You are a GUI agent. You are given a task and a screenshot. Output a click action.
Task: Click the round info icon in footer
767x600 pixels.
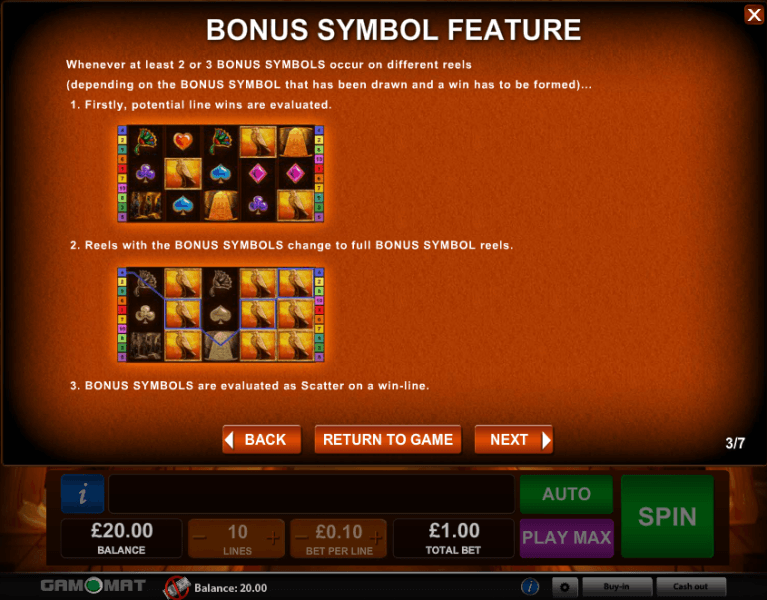click(530, 586)
